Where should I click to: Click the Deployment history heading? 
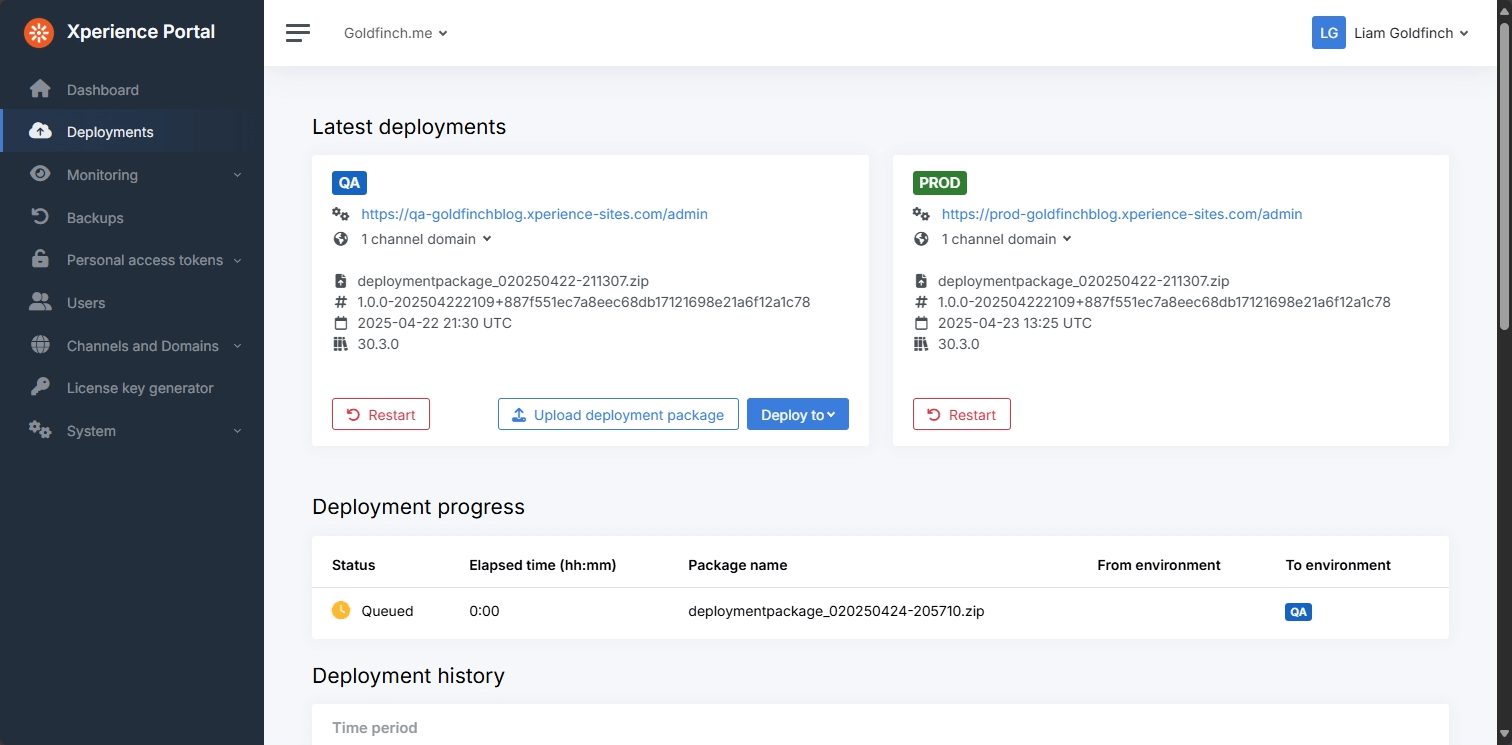click(408, 676)
